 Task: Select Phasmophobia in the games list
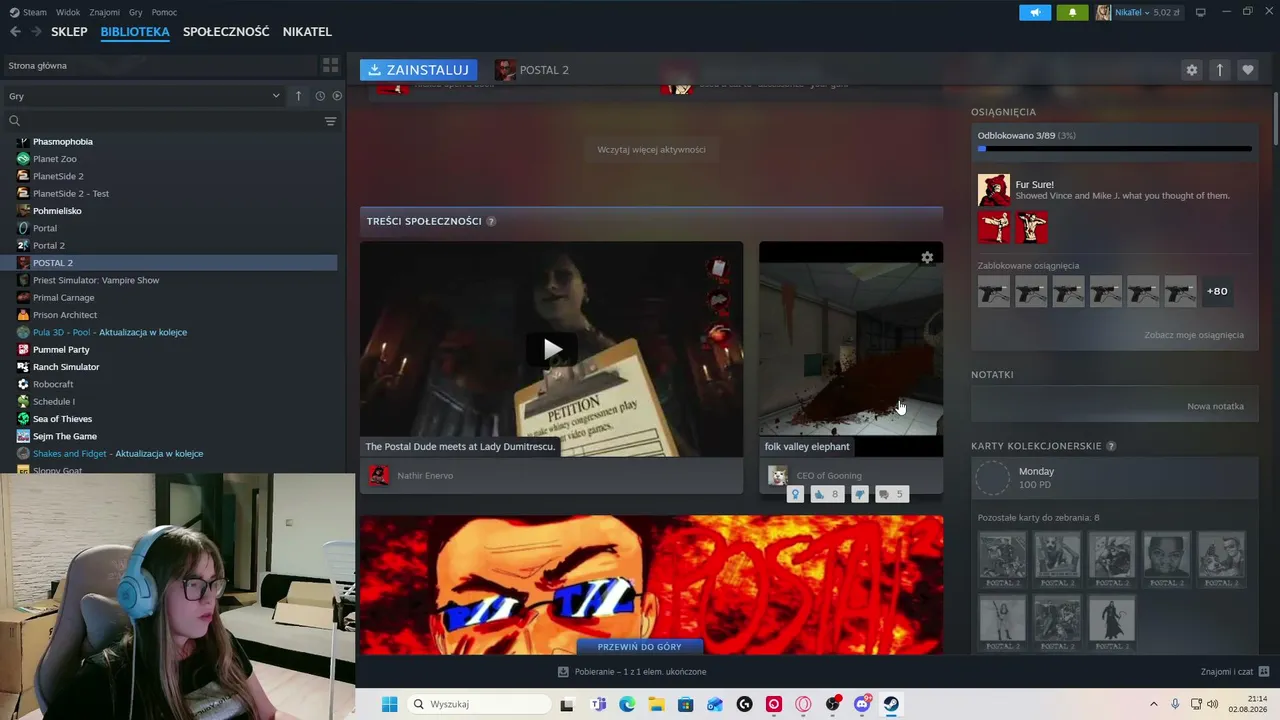[x=62, y=142]
